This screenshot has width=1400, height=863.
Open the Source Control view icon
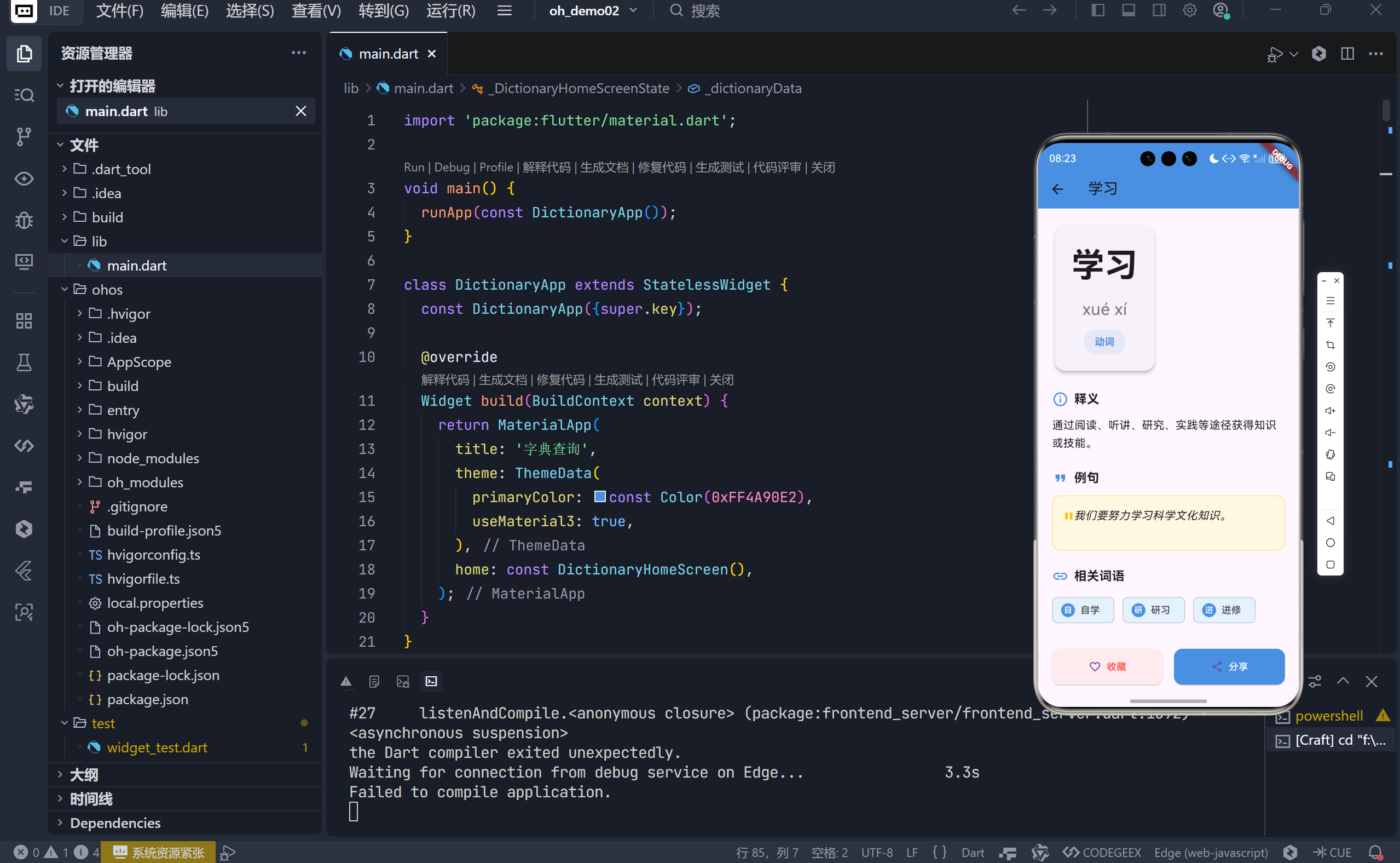[x=24, y=137]
